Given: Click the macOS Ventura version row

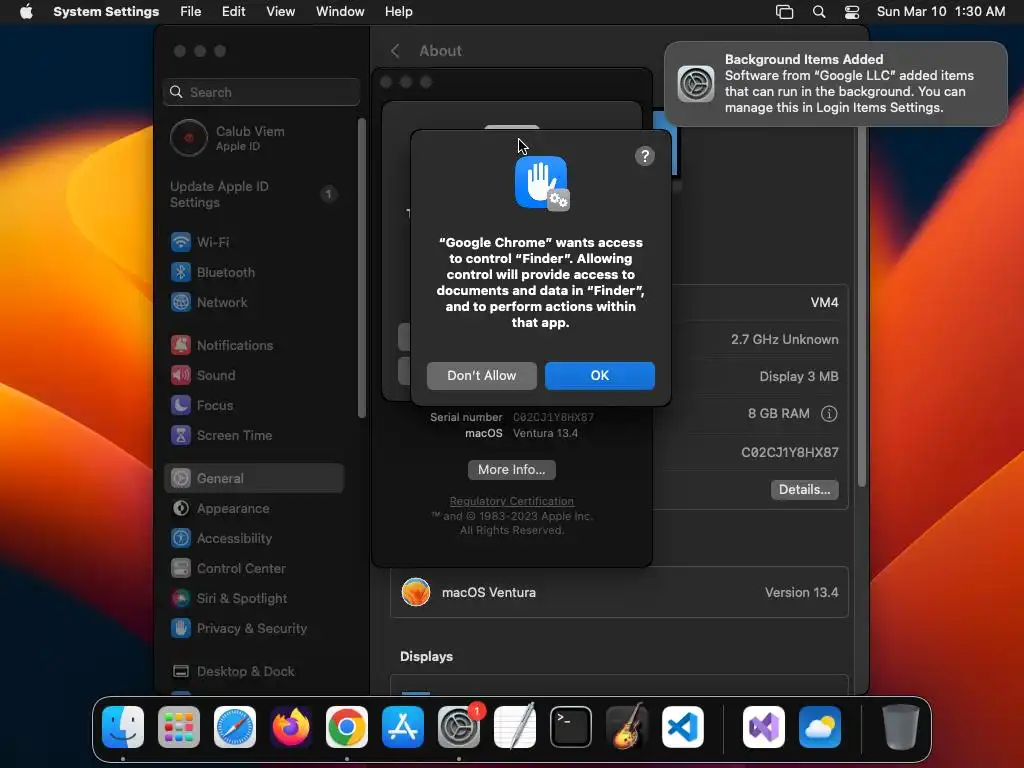Looking at the screenshot, I should pos(619,592).
